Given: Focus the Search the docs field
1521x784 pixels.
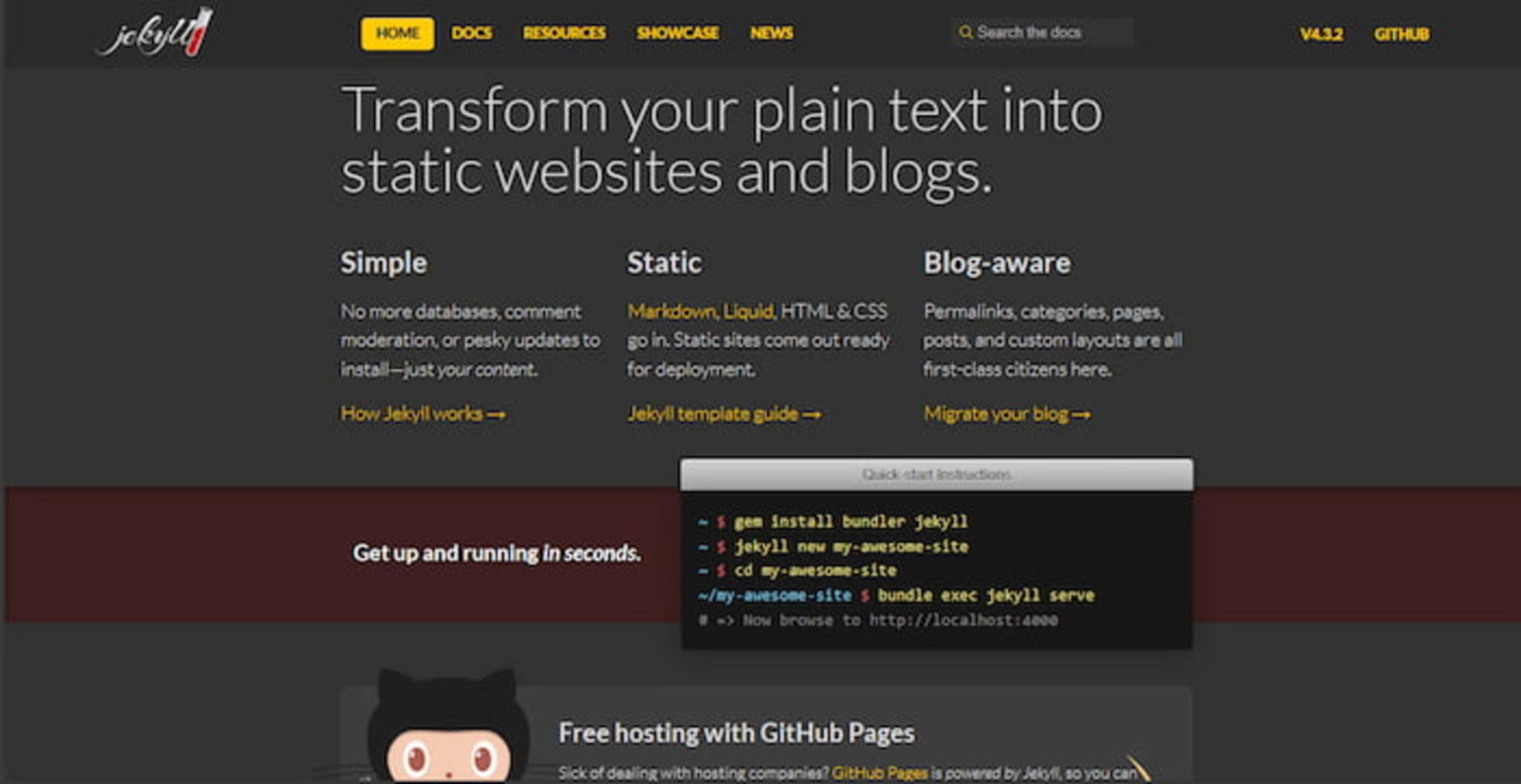Looking at the screenshot, I should (1042, 33).
